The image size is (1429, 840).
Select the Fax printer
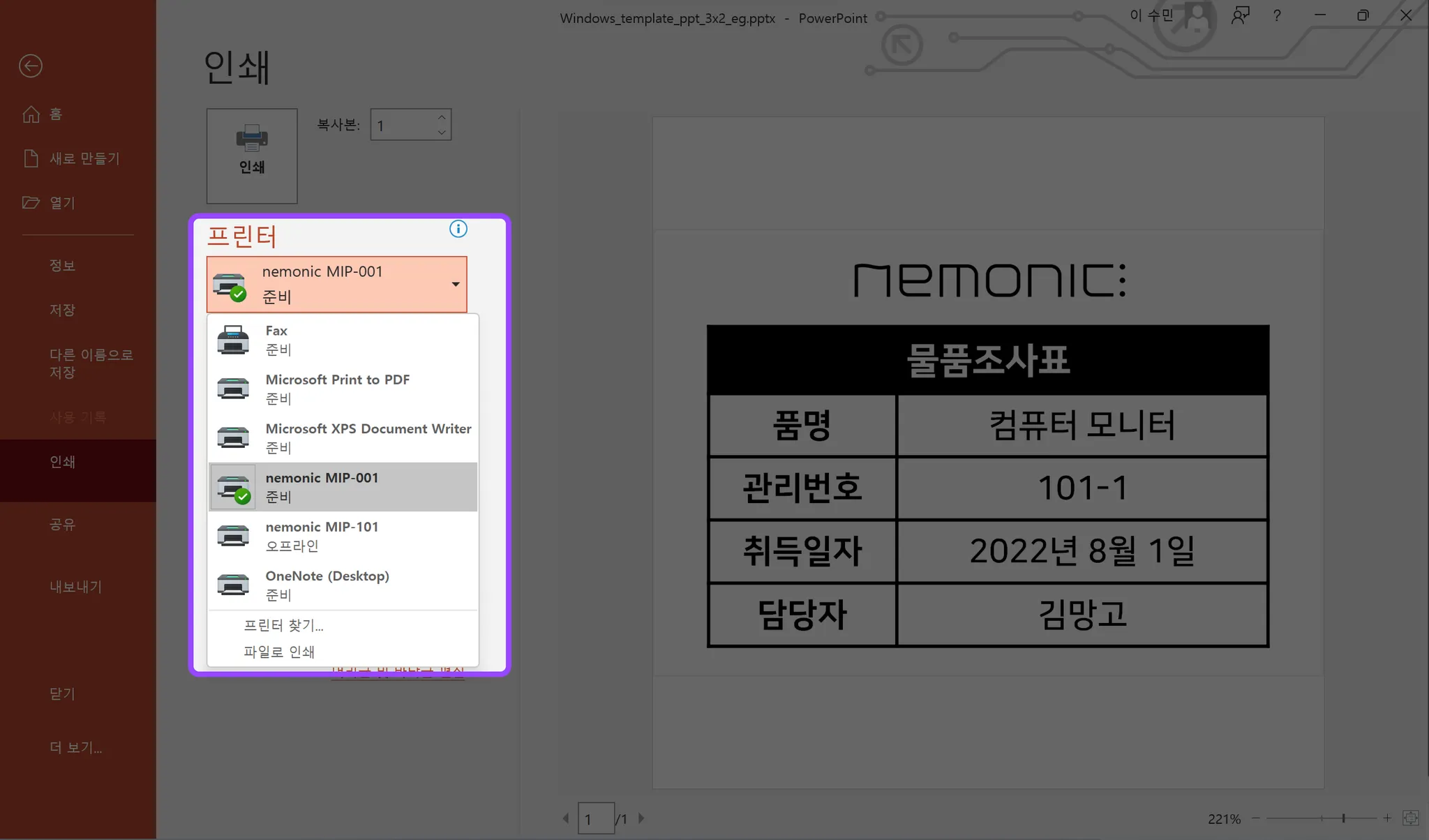pos(343,340)
